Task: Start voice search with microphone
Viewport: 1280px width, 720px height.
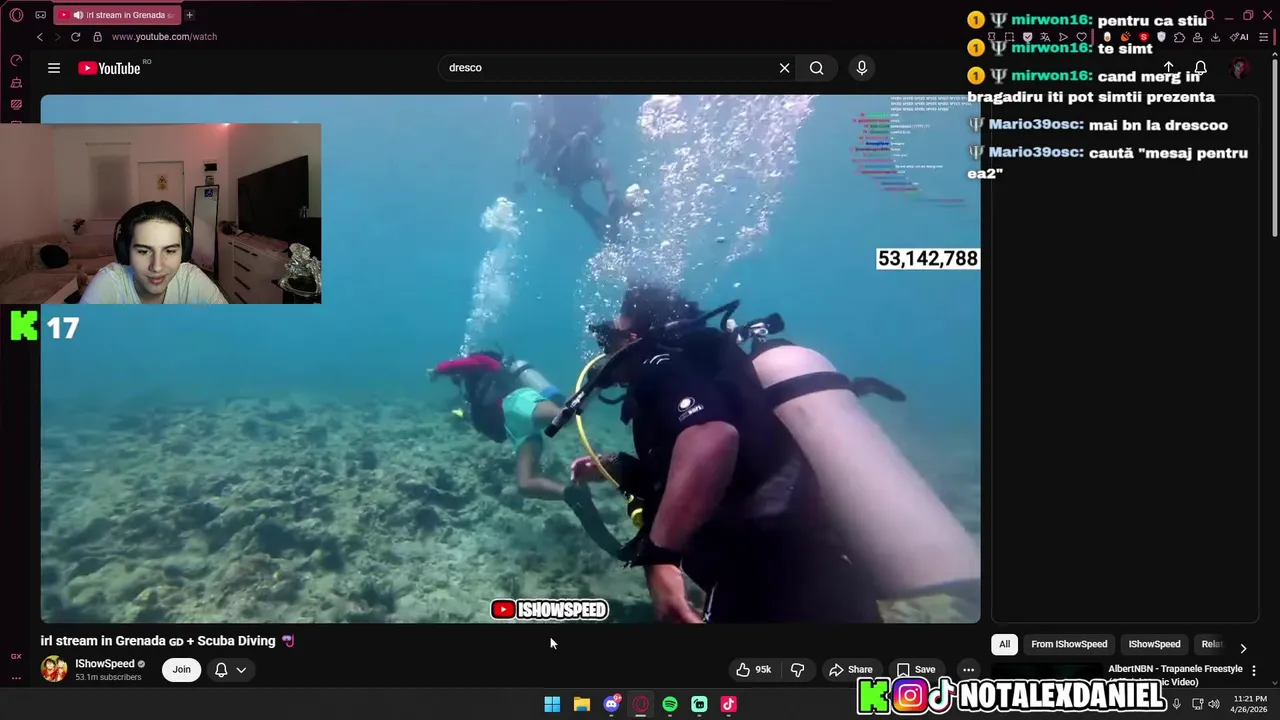Action: coord(862,68)
